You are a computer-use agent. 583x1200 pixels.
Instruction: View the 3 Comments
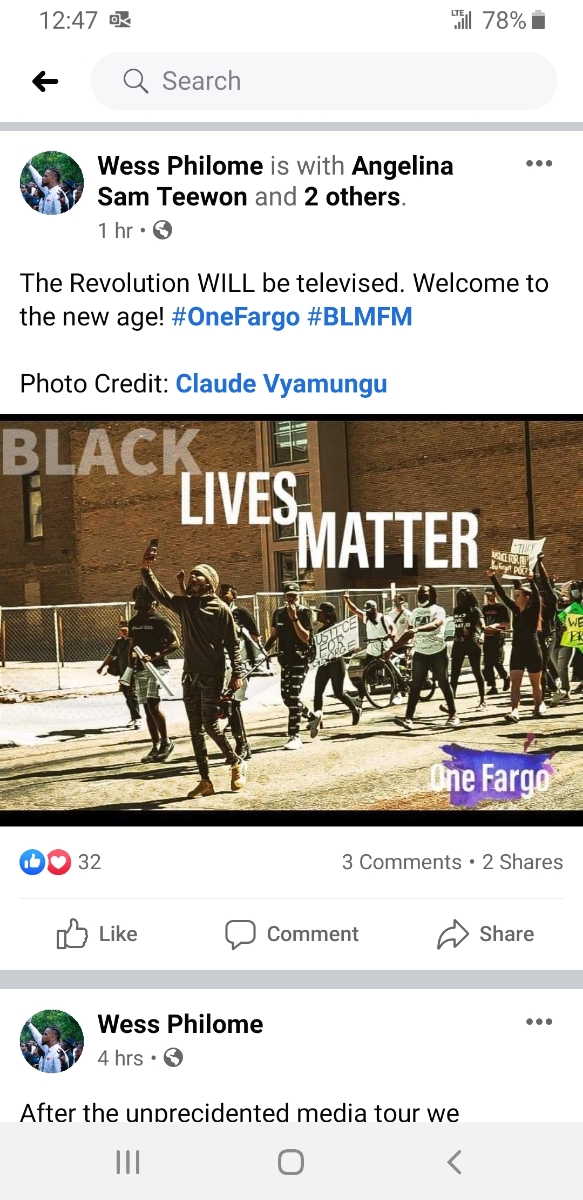pyautogui.click(x=401, y=862)
